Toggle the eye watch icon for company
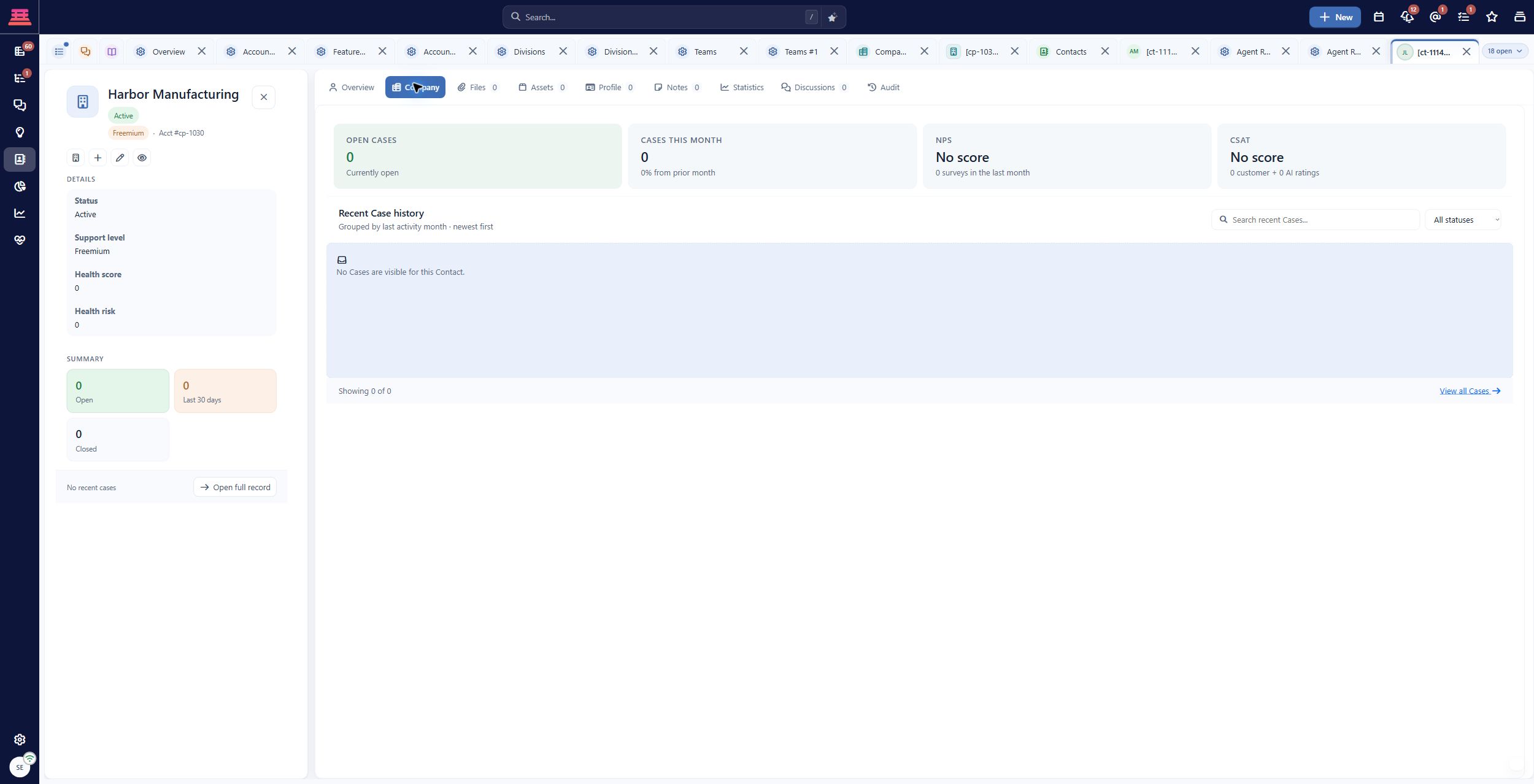The image size is (1534, 784). pos(142,158)
